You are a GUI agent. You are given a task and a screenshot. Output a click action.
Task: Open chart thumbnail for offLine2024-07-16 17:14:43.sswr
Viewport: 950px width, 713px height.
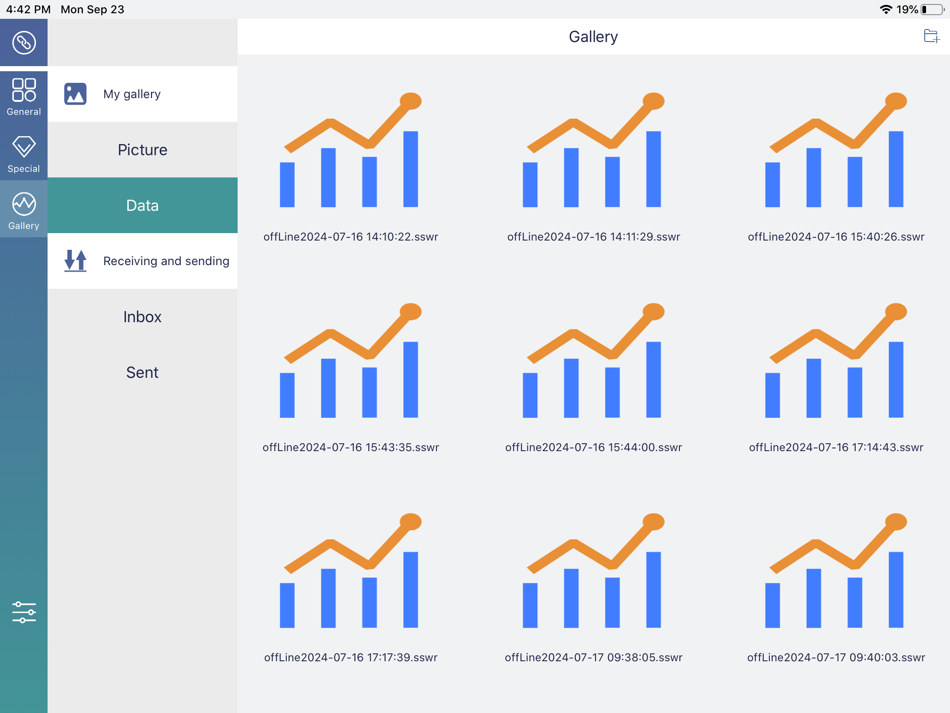coord(836,360)
